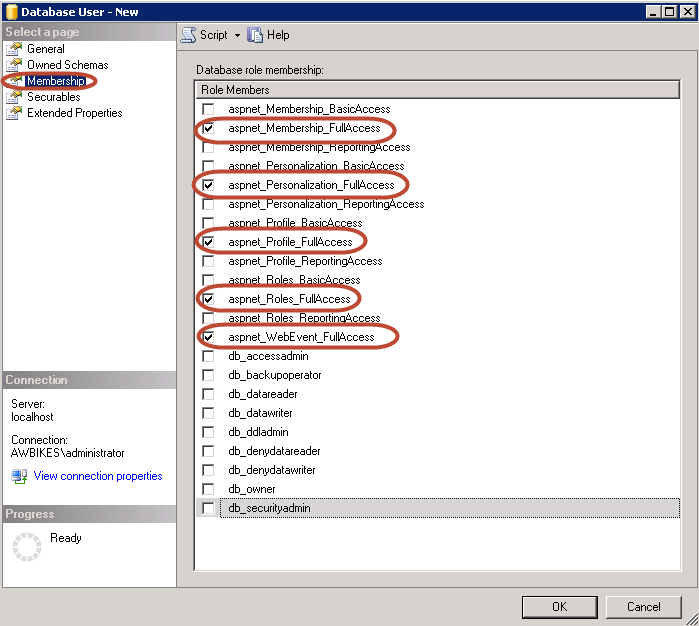Viewport: 699px width, 626px height.
Task: Click the Help toolbar icon
Action: click(x=255, y=35)
